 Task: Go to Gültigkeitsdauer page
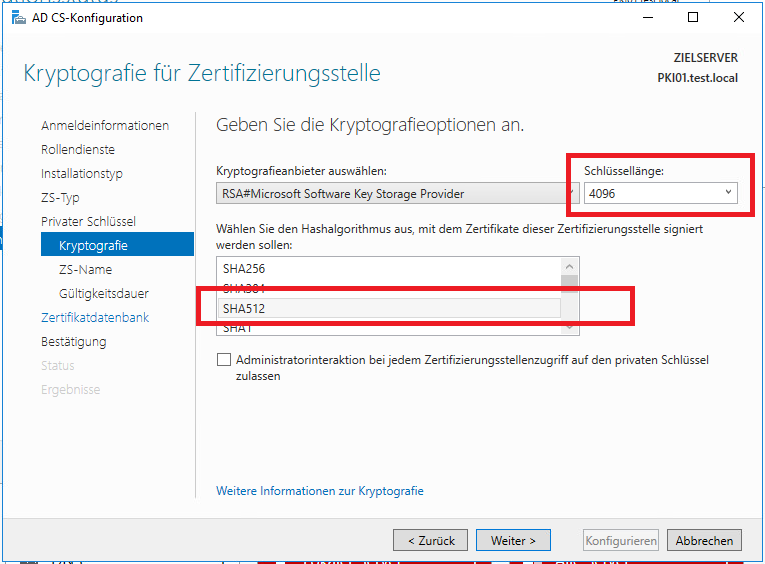[104, 293]
